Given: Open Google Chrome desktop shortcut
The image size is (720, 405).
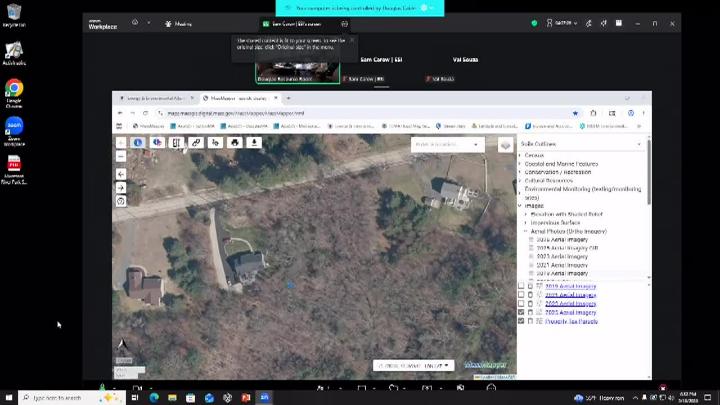Looking at the screenshot, I should point(14,93).
